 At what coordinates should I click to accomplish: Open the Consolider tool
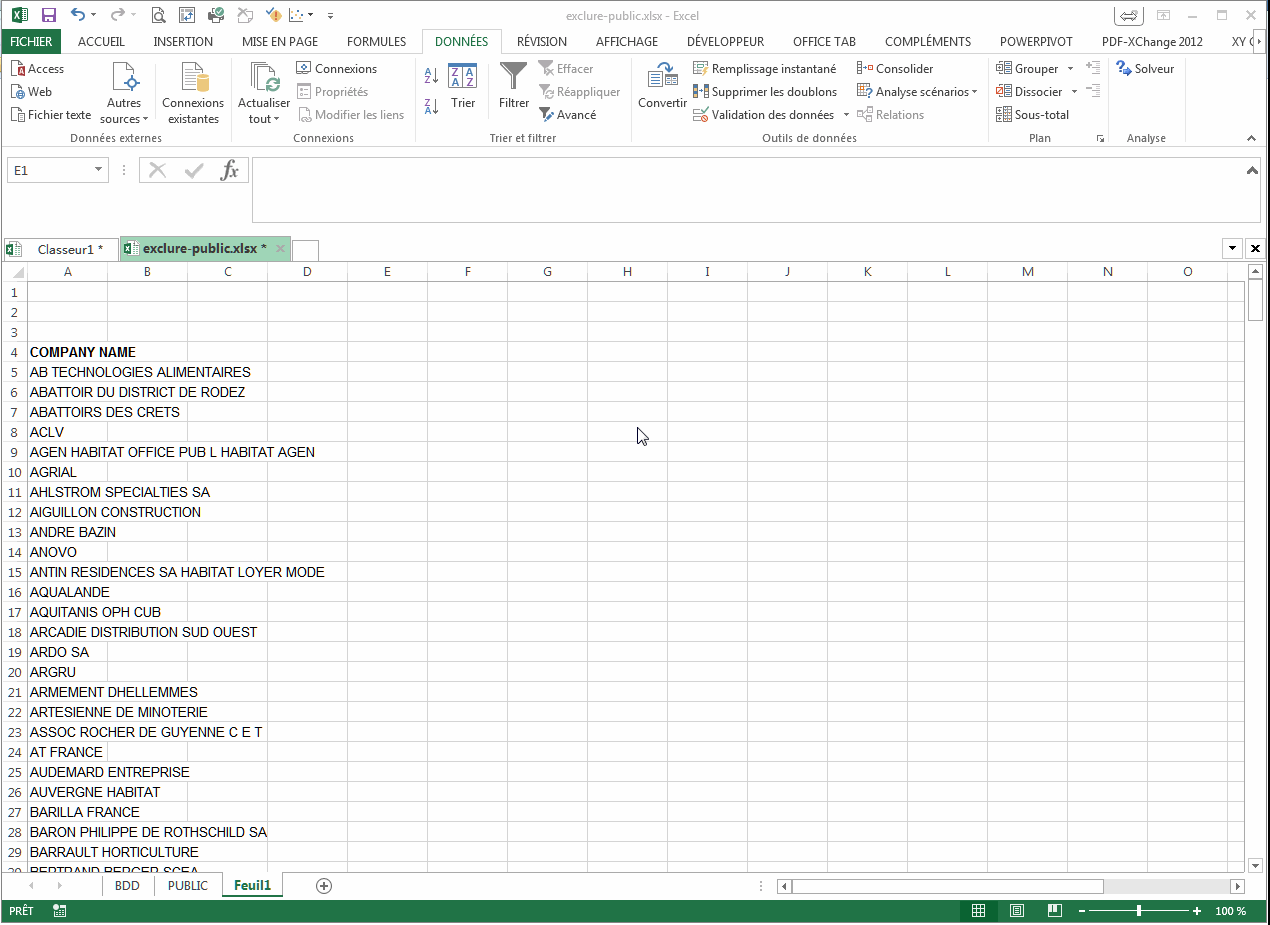pyautogui.click(x=895, y=69)
